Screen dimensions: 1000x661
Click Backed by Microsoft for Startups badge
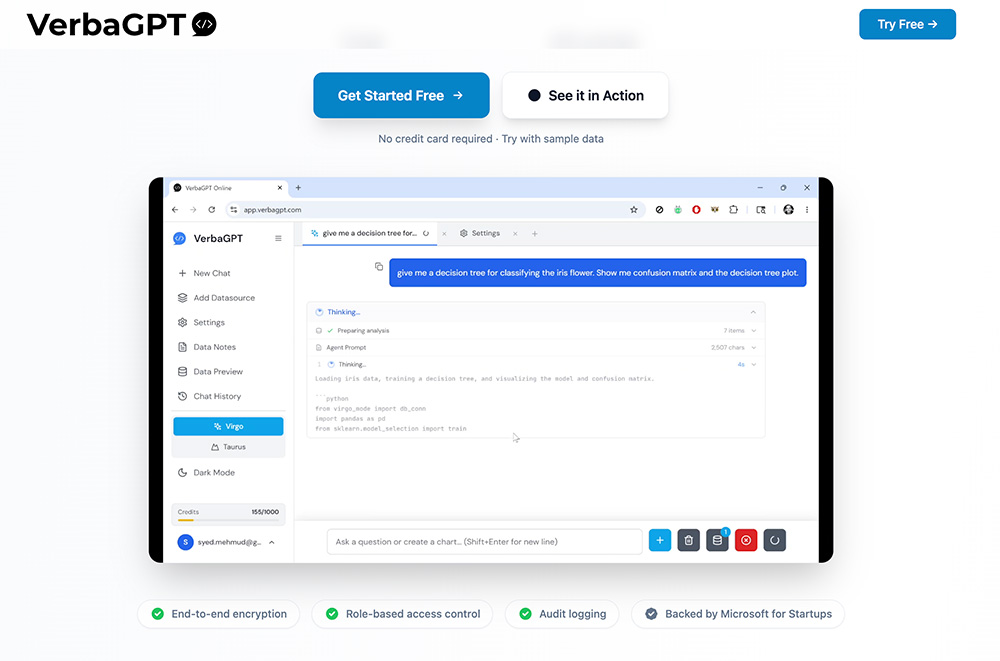coord(738,614)
